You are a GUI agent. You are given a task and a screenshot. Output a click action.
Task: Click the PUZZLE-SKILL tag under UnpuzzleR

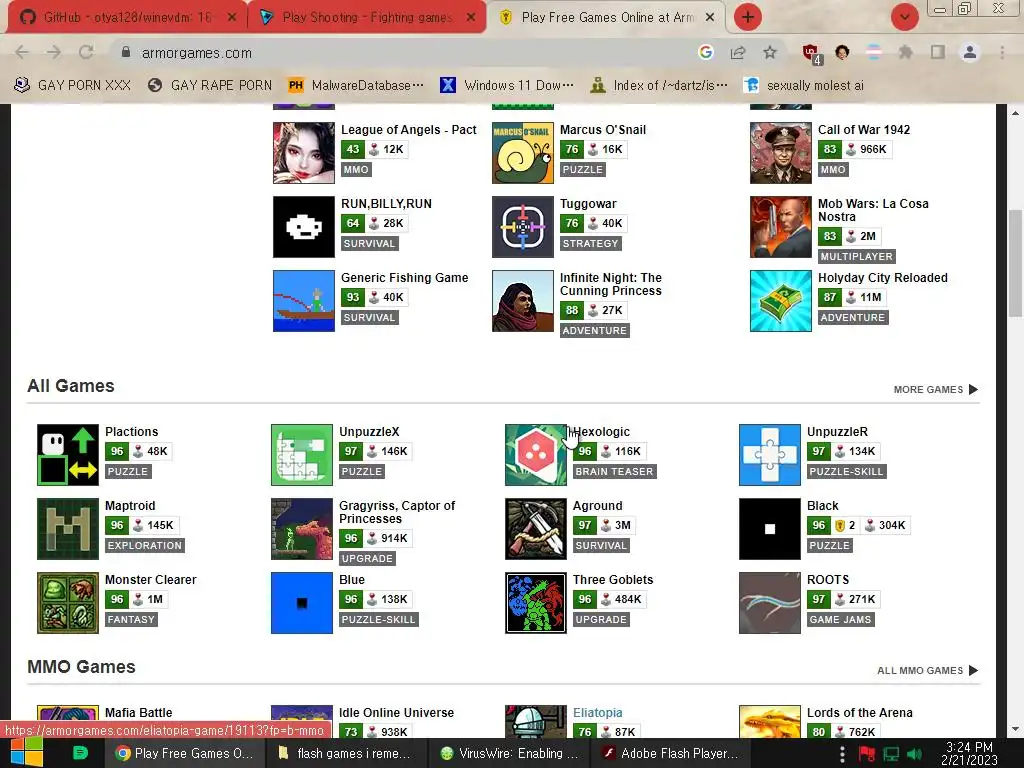[846, 472]
